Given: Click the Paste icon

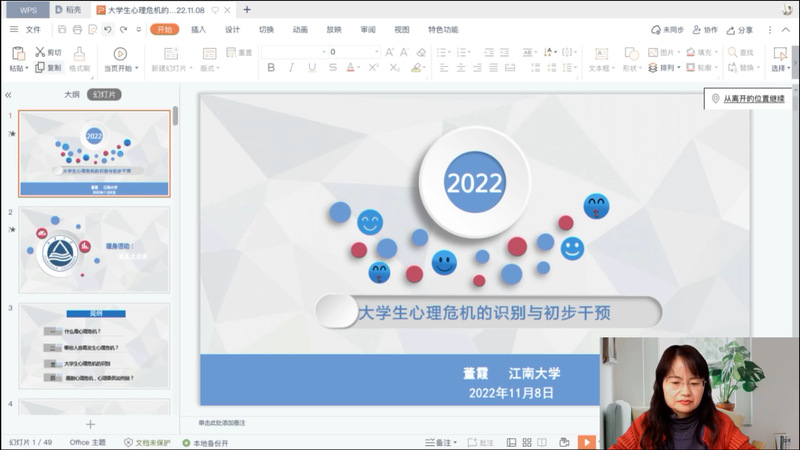Looking at the screenshot, I should coord(18,53).
